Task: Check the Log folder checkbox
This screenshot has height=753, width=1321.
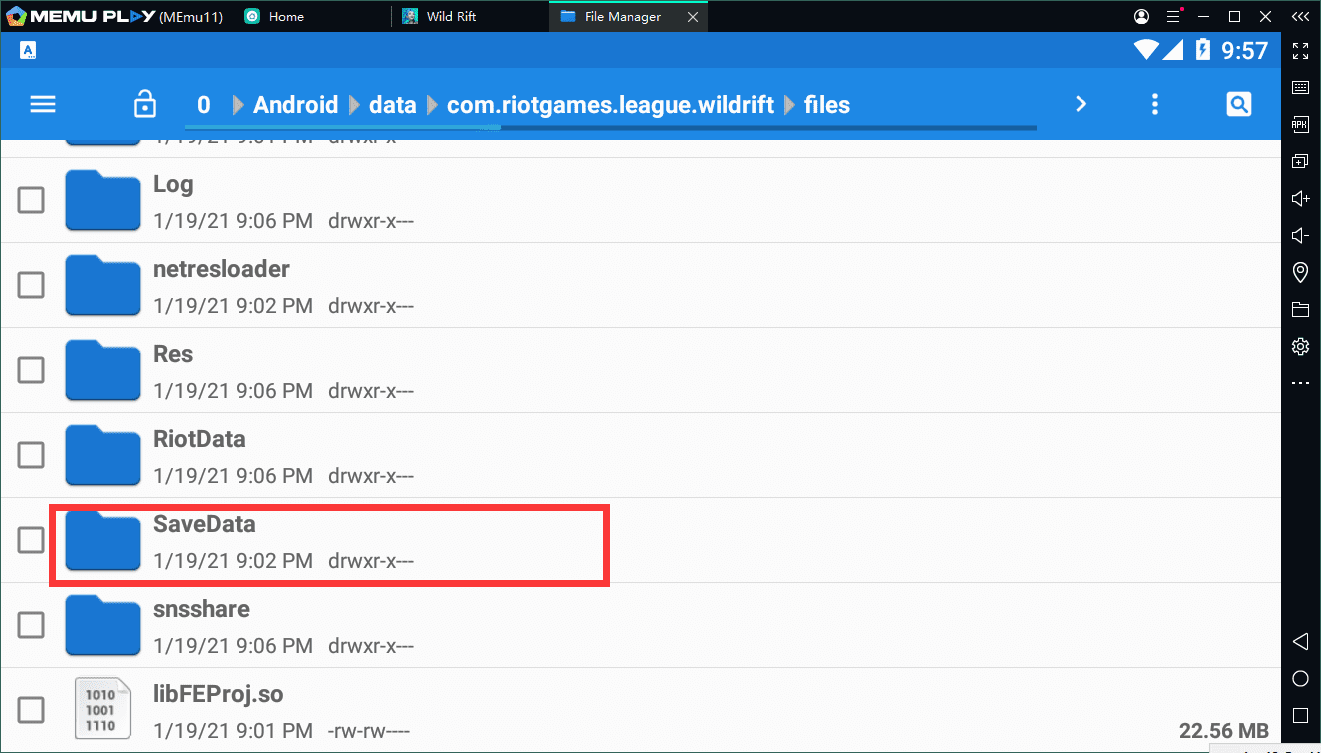Action: (x=31, y=200)
